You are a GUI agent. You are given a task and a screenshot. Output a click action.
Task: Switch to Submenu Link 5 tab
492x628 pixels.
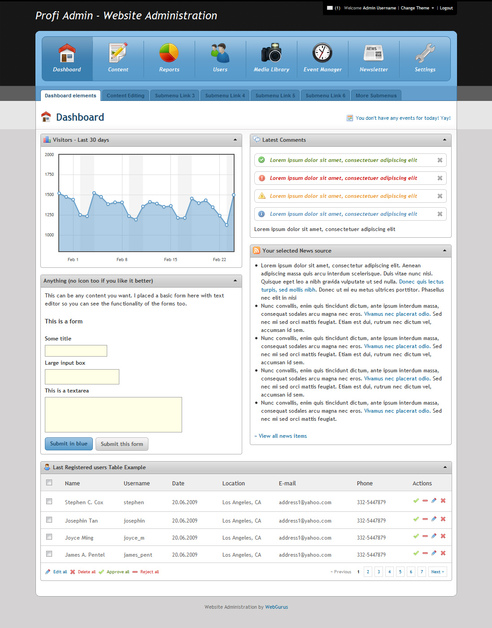275,96
